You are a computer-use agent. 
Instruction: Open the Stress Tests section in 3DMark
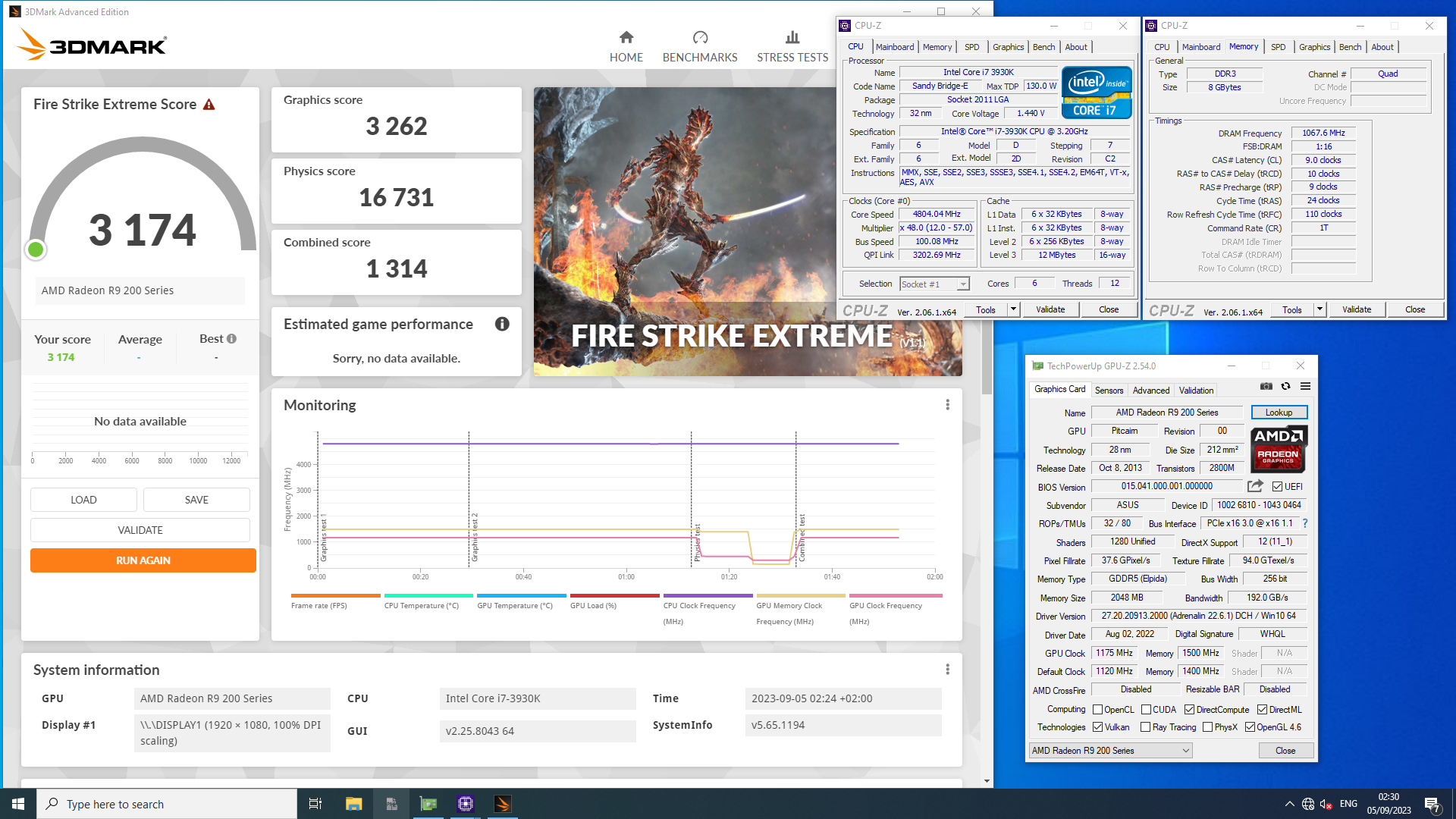792,46
